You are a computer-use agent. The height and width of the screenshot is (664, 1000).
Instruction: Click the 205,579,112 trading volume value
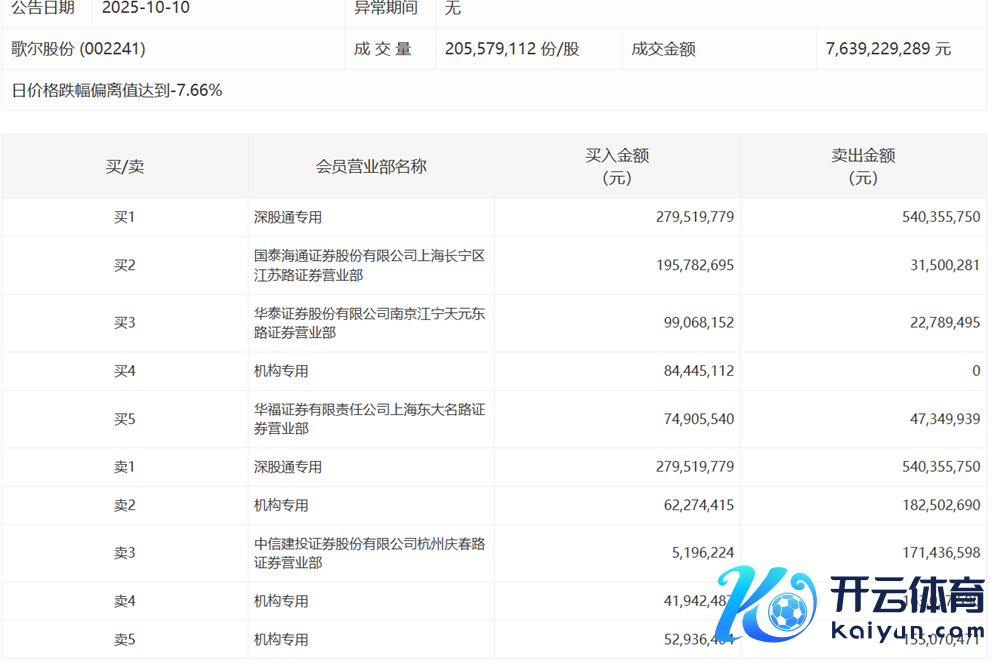coord(512,49)
